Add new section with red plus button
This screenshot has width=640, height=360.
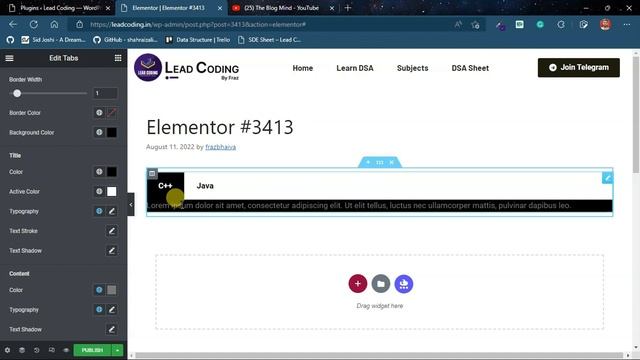(x=358, y=284)
